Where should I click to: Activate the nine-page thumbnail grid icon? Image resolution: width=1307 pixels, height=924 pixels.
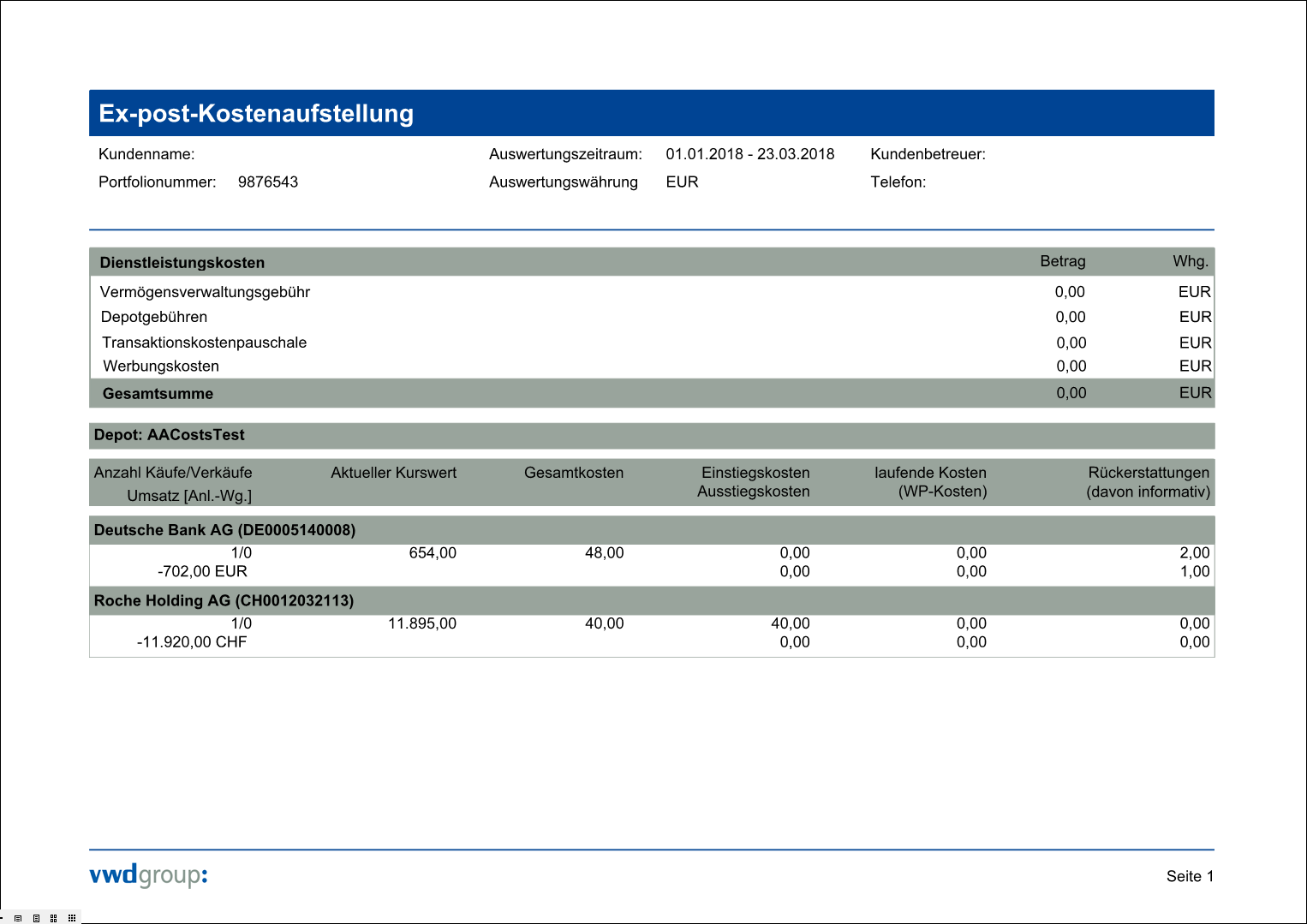(x=72, y=918)
